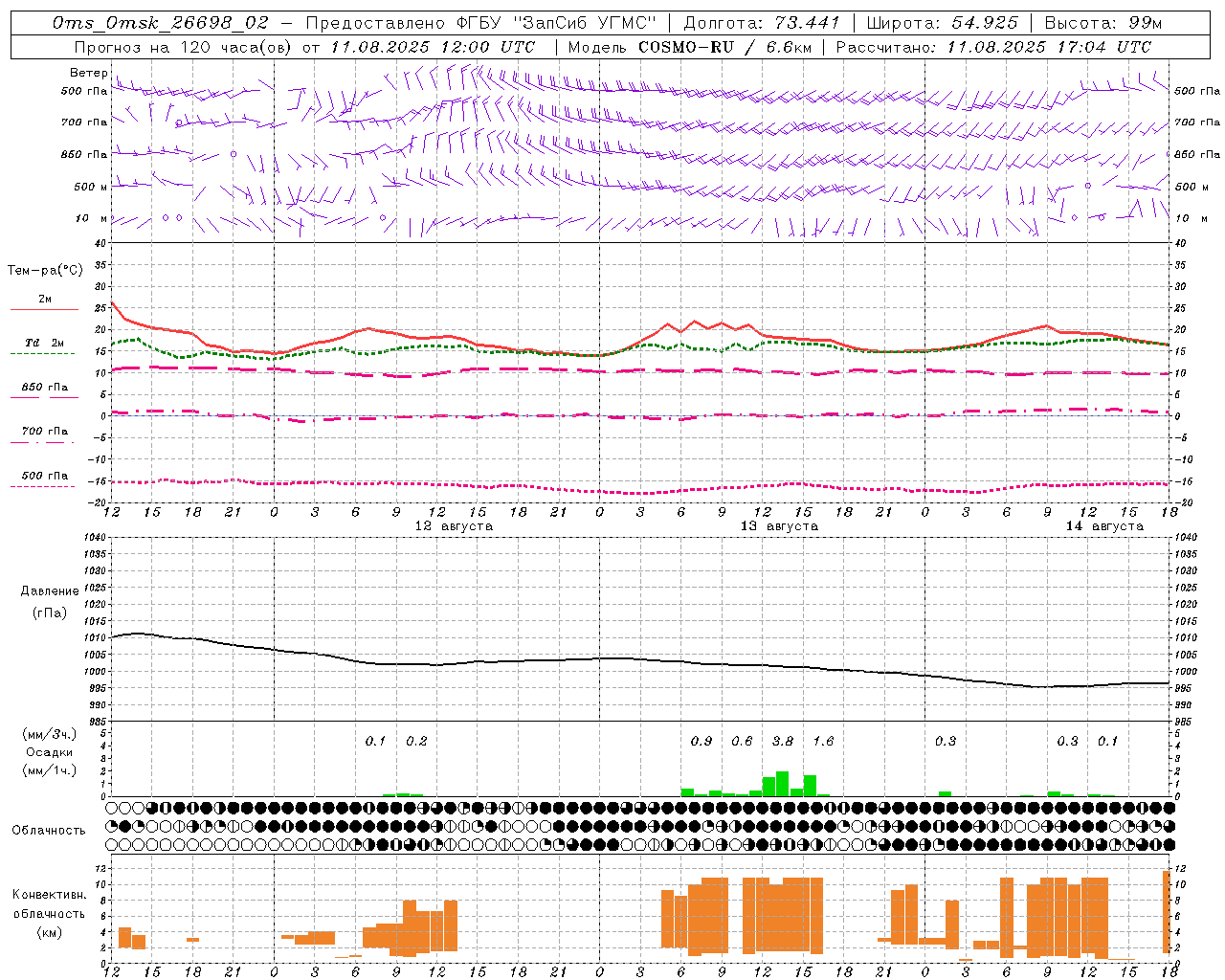Click the Долгота: 73.441 value
The image size is (1225, 980).
761,22
